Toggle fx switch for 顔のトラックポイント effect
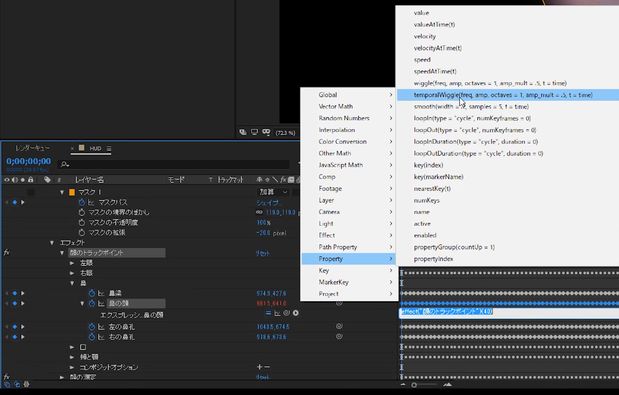619x395 pixels. (6, 253)
